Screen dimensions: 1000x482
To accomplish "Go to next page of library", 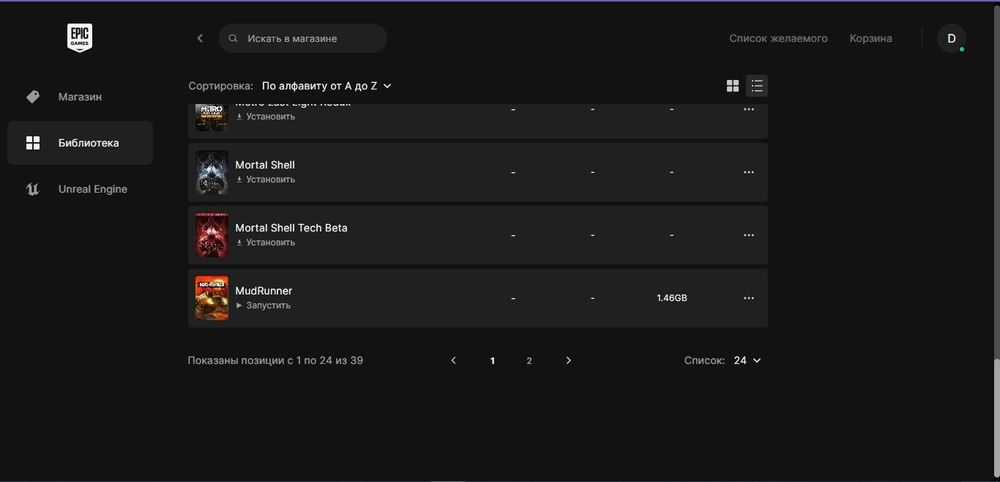I will [x=568, y=360].
